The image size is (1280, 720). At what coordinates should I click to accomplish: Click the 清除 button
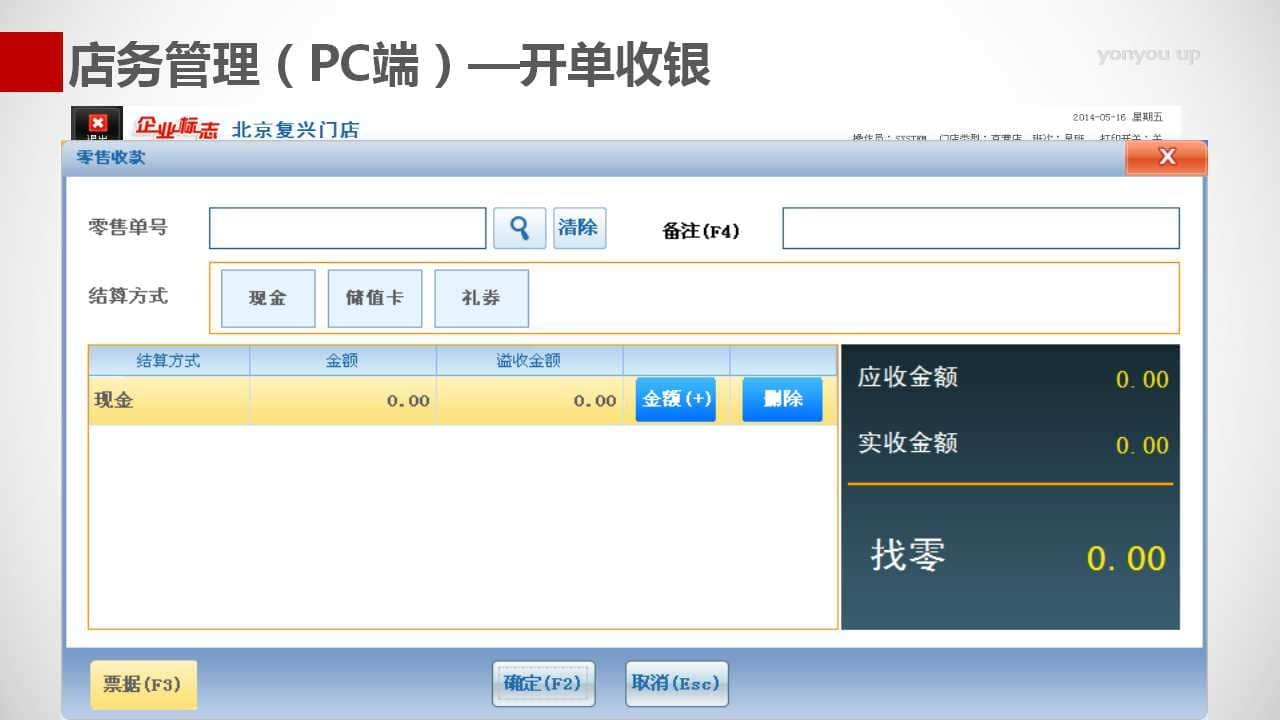[x=579, y=228]
